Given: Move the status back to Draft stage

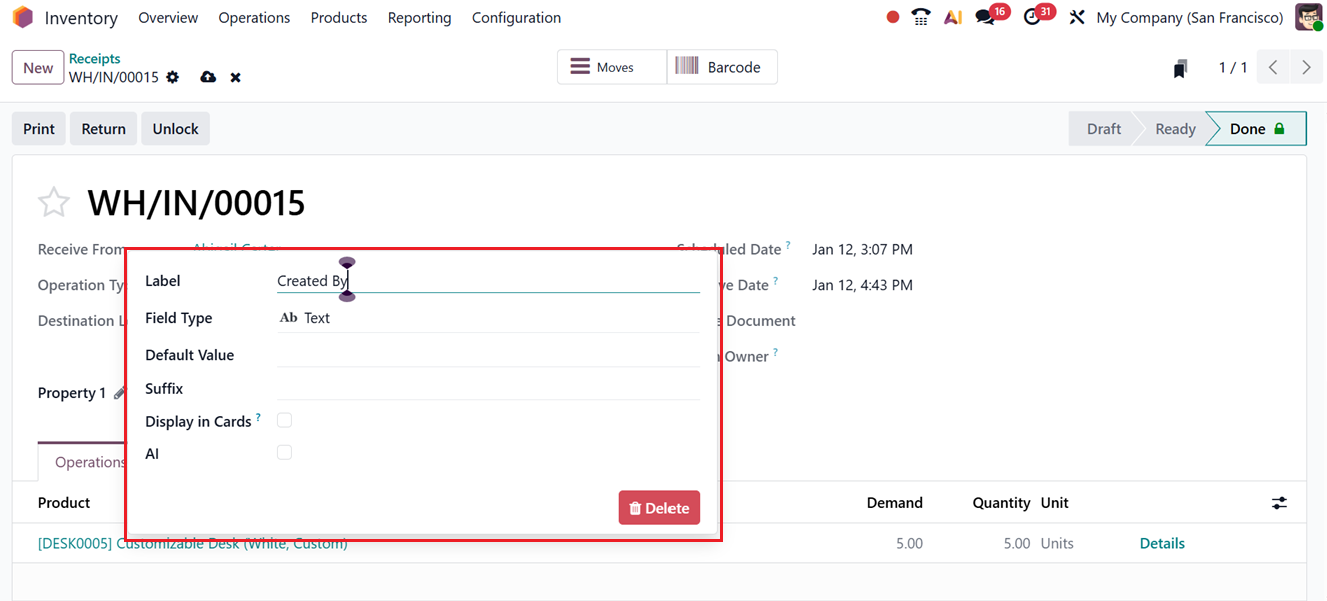Looking at the screenshot, I should [x=1102, y=128].
